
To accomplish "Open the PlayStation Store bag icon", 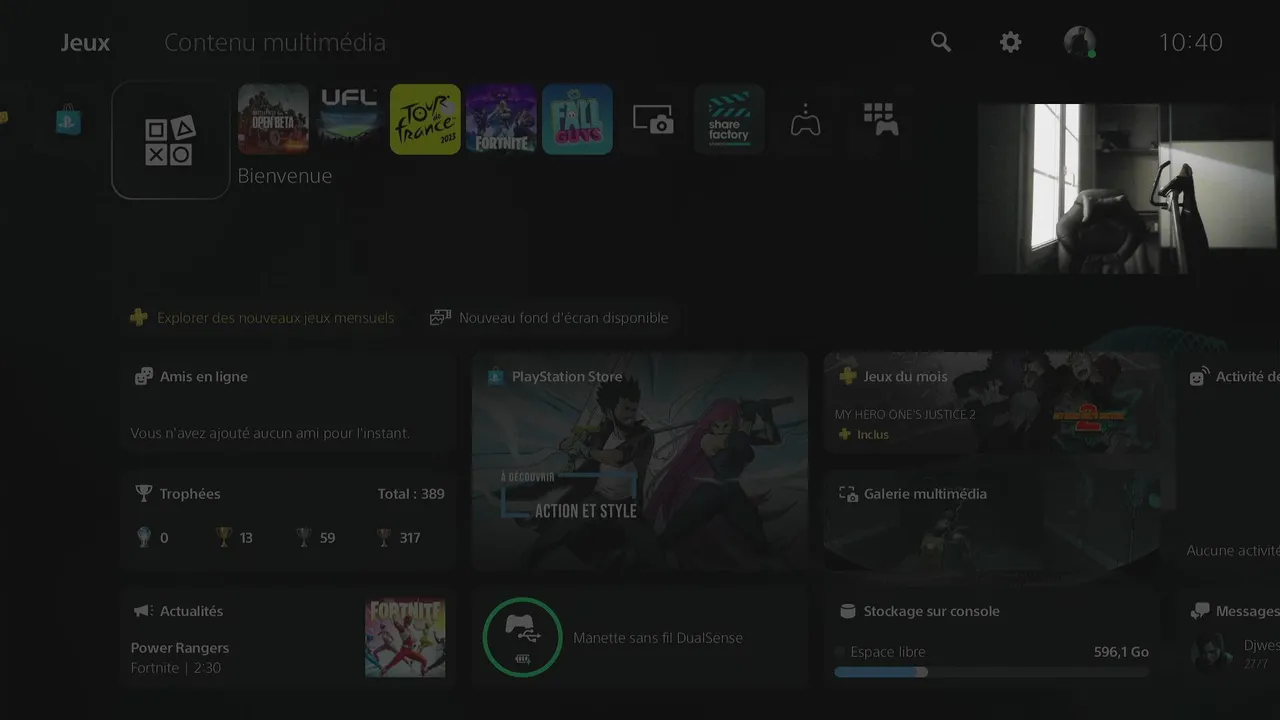I will (68, 121).
